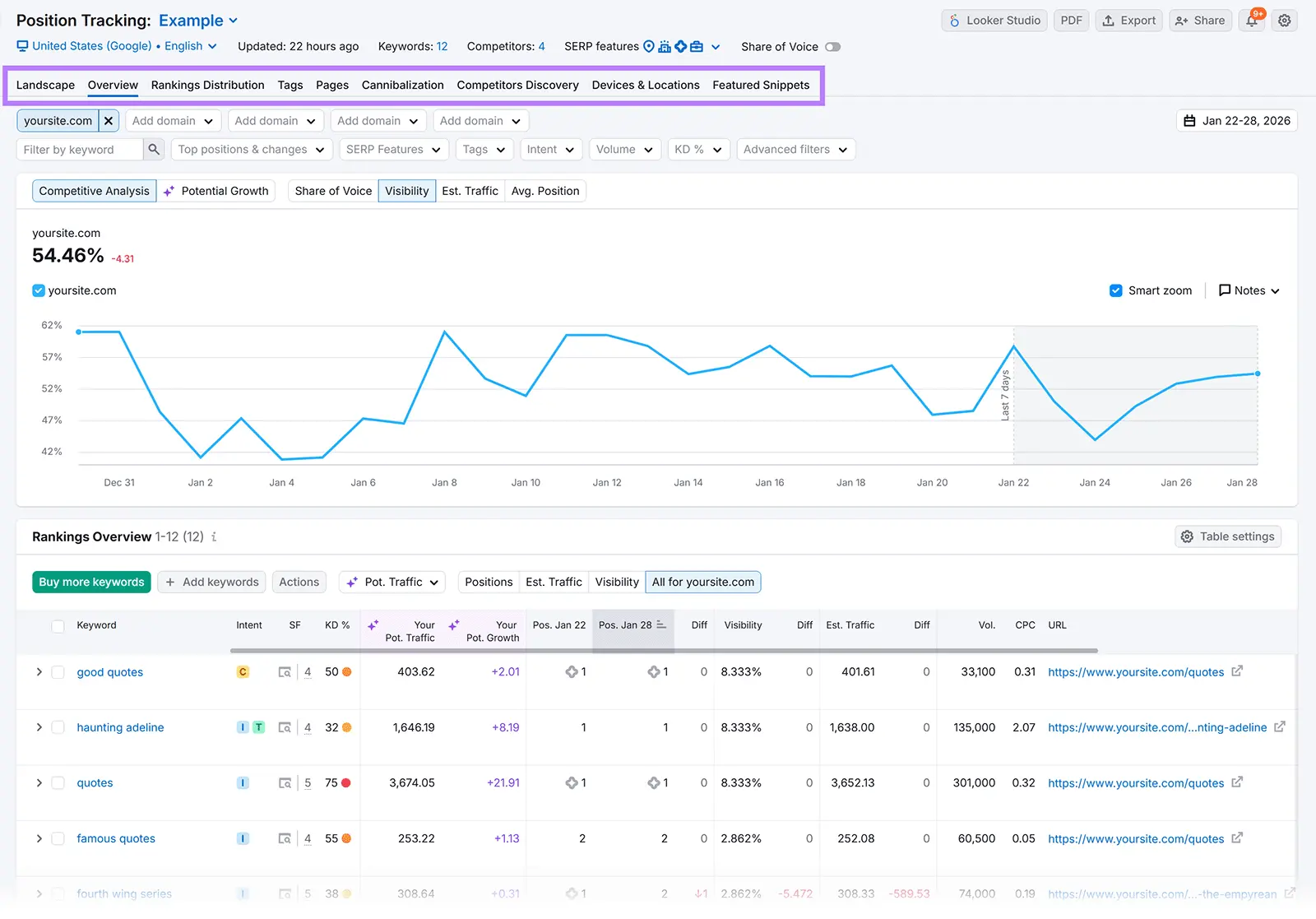Click the Add keywords button
Screen dimensions: 1316x919
211,582
